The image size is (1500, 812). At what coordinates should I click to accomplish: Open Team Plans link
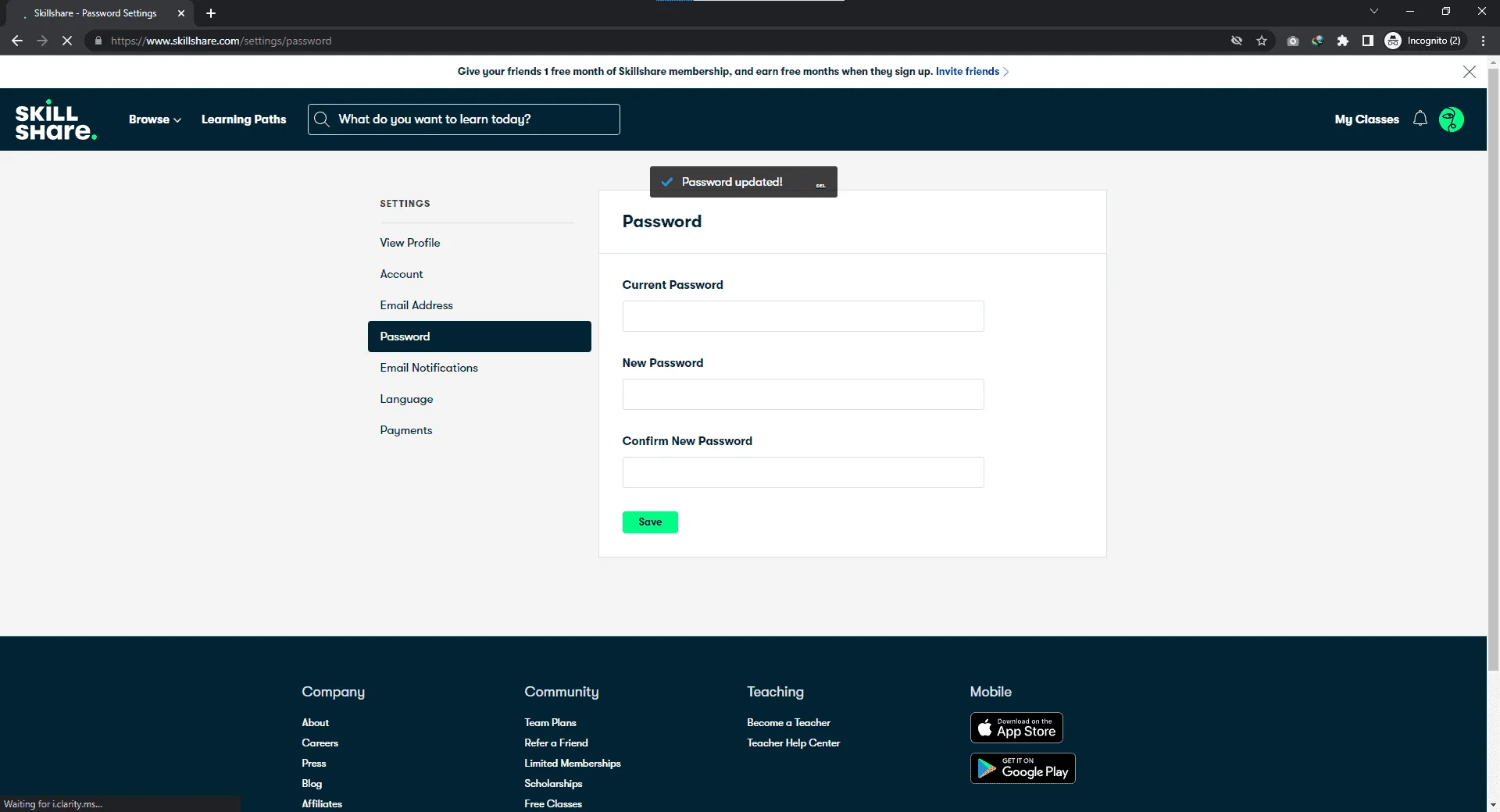[550, 722]
